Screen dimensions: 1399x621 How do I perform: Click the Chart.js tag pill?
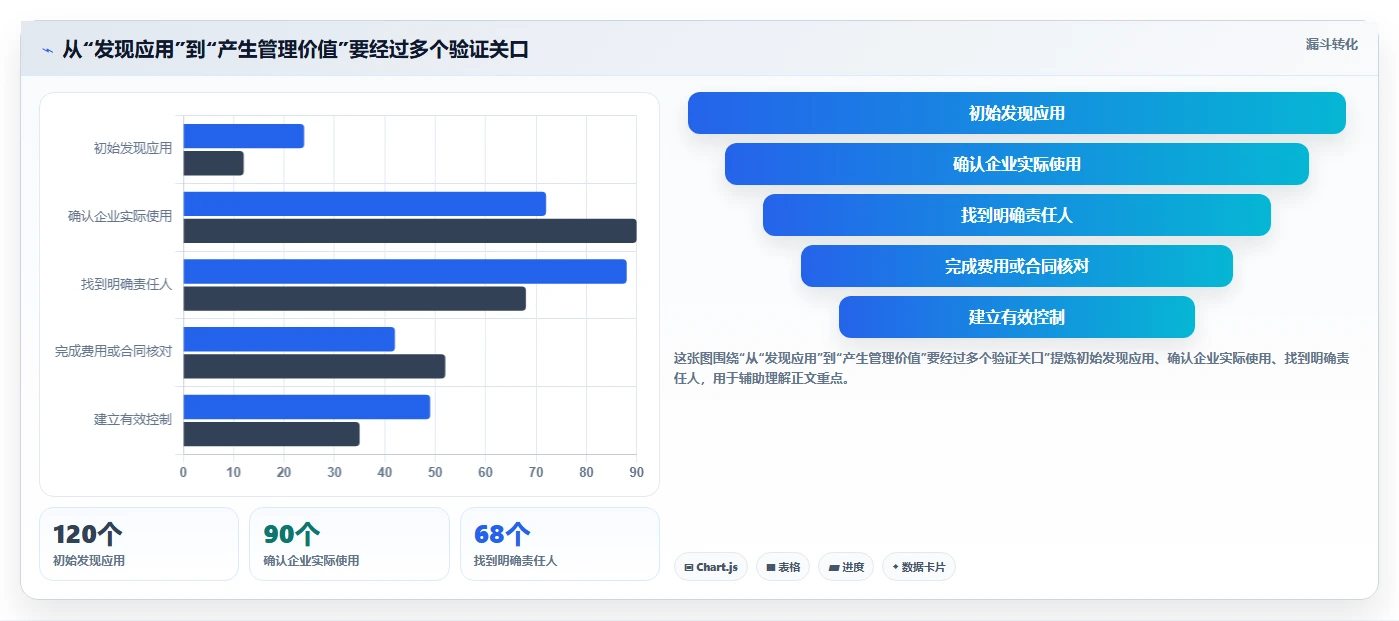tap(711, 567)
